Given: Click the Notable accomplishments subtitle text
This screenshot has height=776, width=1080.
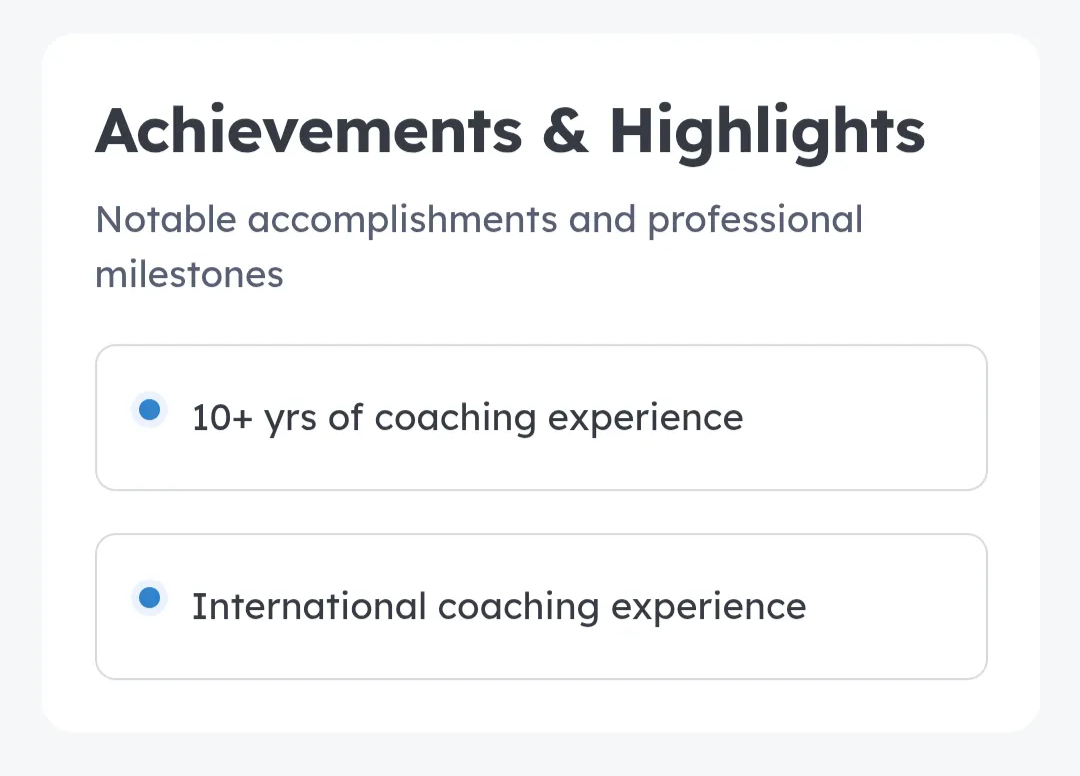Looking at the screenshot, I should pyautogui.click(x=479, y=247).
